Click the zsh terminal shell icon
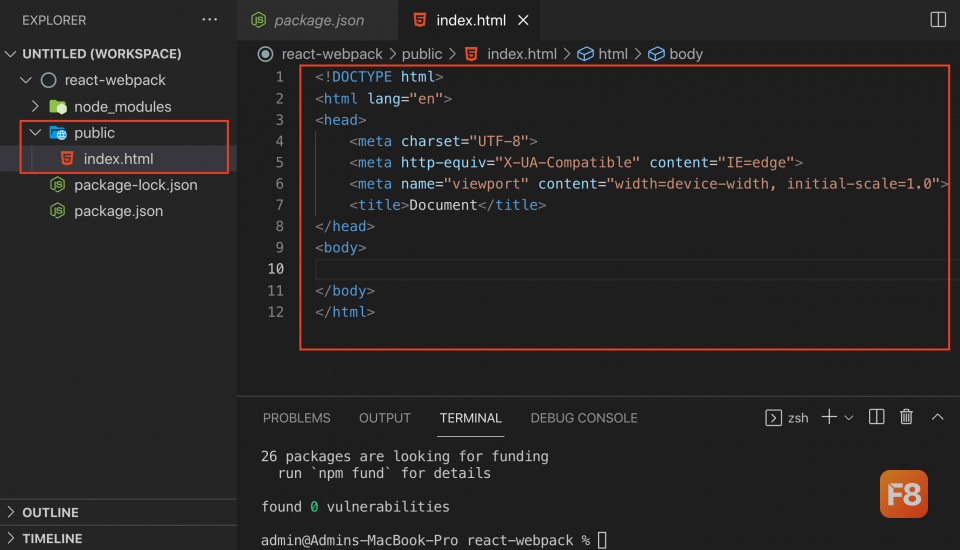Viewport: 960px width, 550px height. [x=773, y=418]
